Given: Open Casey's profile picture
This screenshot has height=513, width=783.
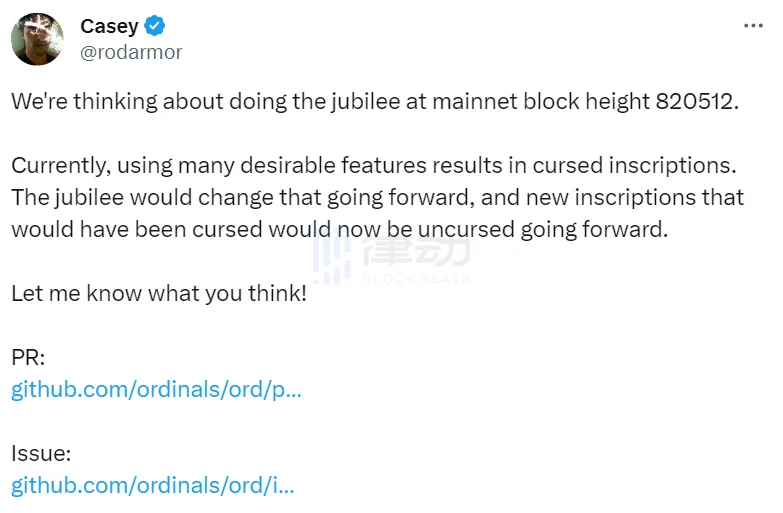Looking at the screenshot, I should point(37,39).
